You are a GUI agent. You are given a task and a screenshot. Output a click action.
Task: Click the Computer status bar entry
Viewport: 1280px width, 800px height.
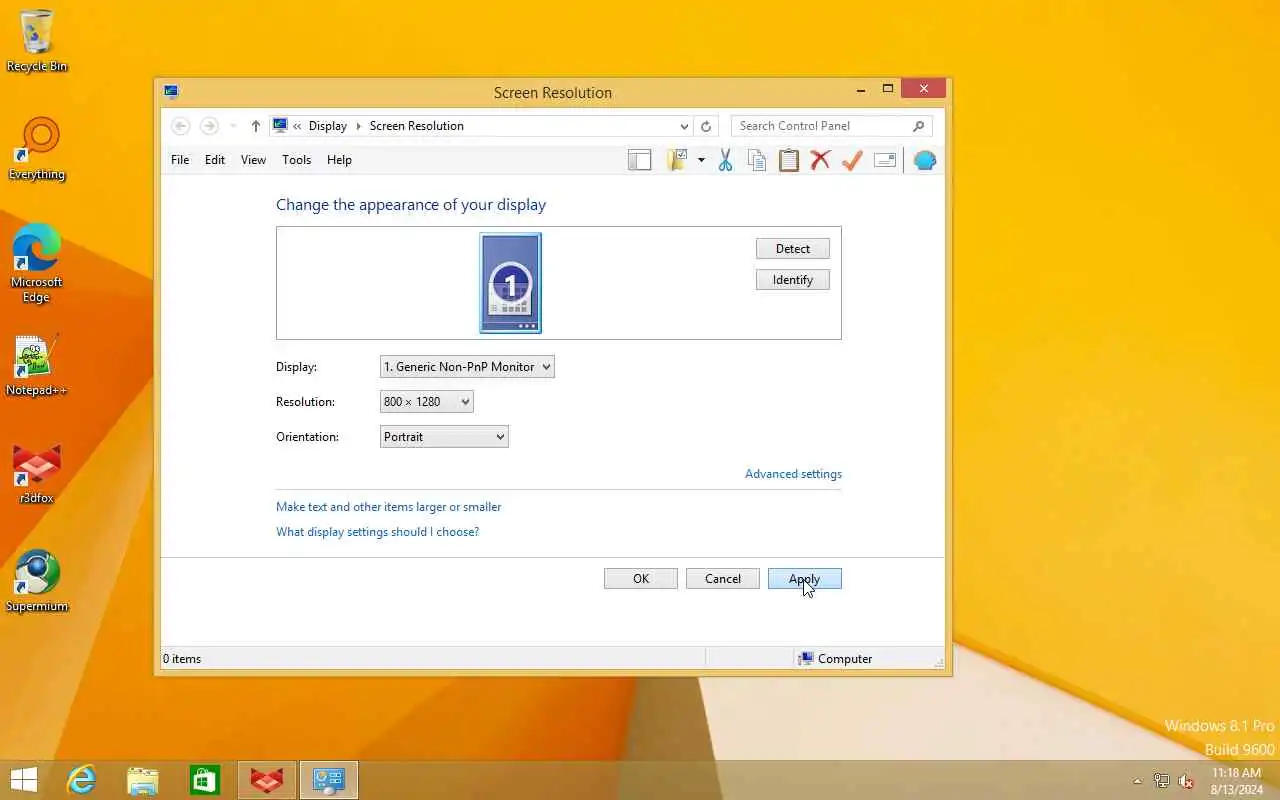[x=835, y=659]
